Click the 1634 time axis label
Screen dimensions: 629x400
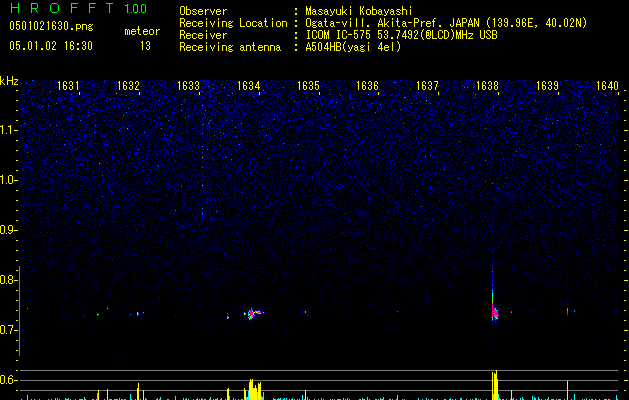click(x=248, y=86)
